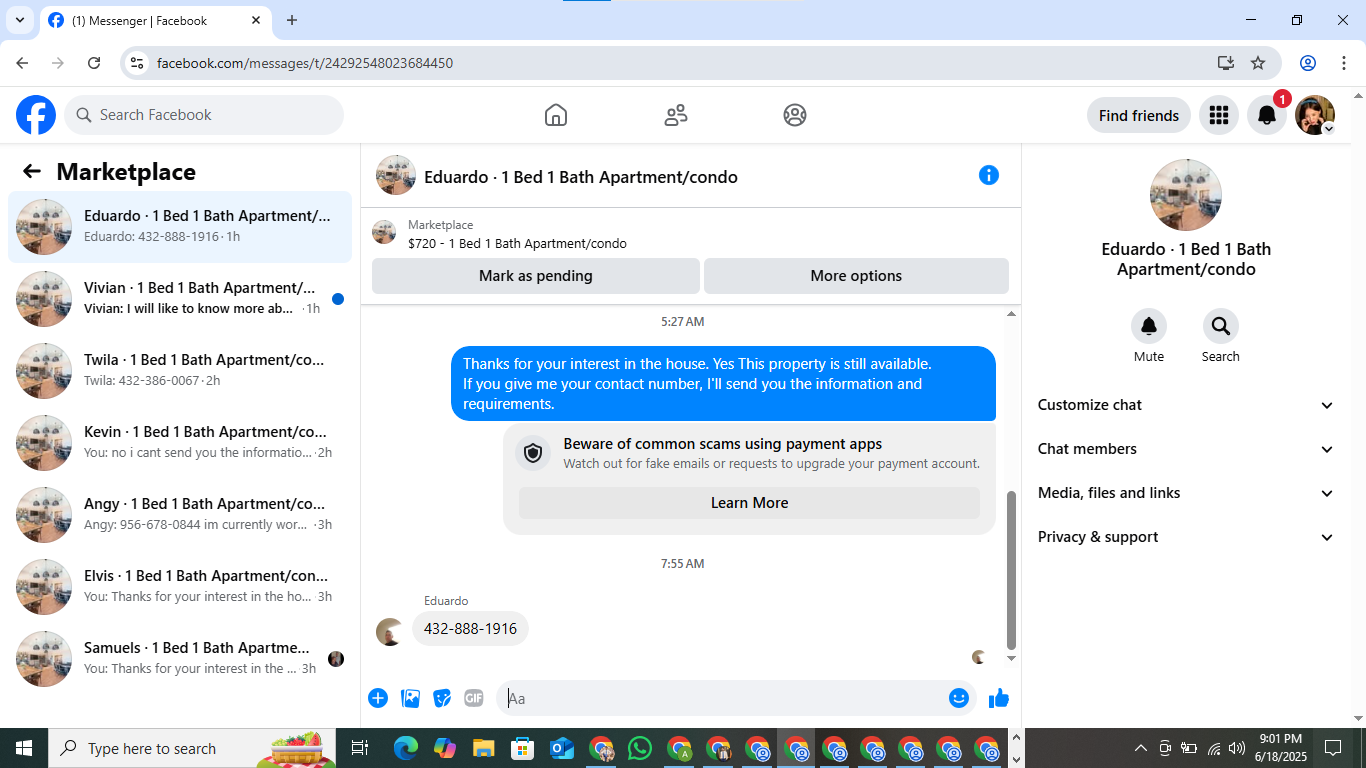The width and height of the screenshot is (1366, 768).
Task: Show hidden system tray icons
Action: click(x=1141, y=748)
